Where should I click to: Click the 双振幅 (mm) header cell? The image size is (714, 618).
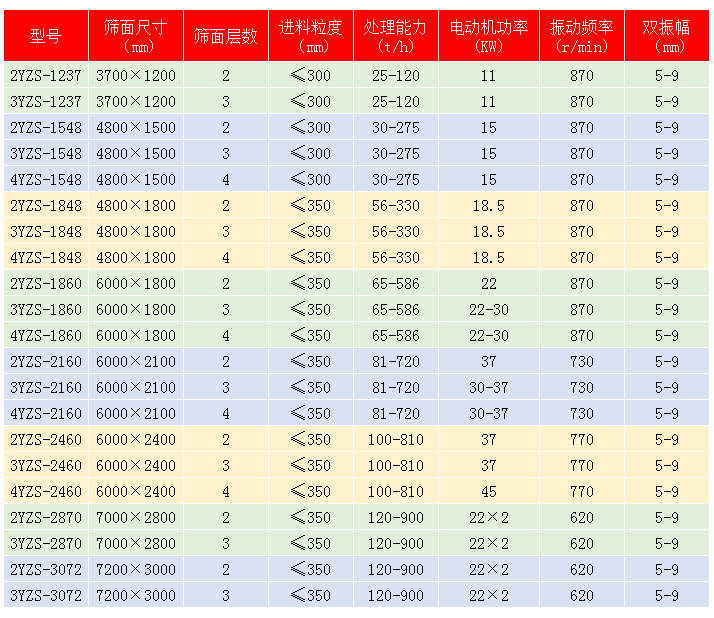point(667,36)
